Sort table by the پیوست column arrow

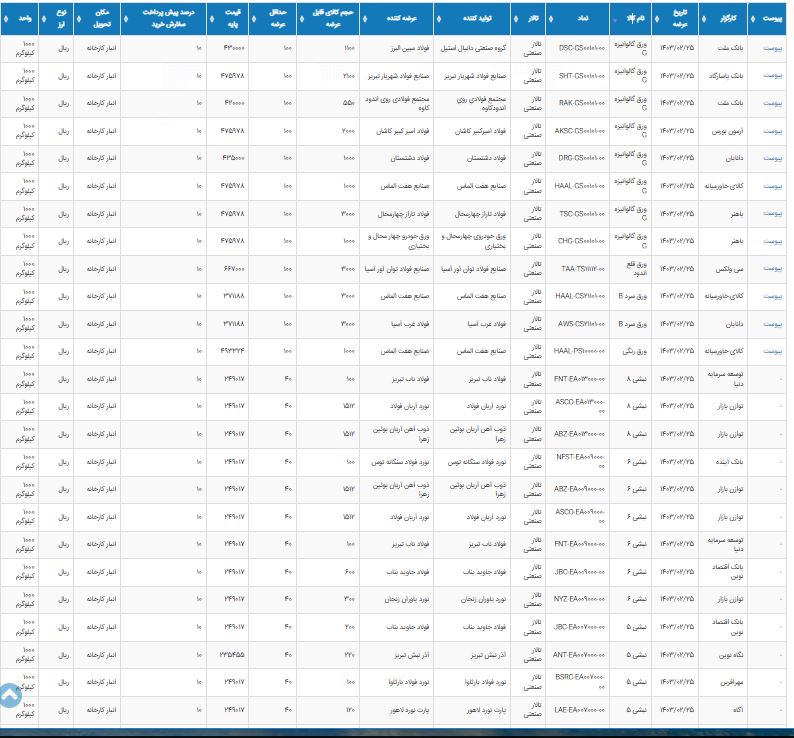pyautogui.click(x=753, y=19)
